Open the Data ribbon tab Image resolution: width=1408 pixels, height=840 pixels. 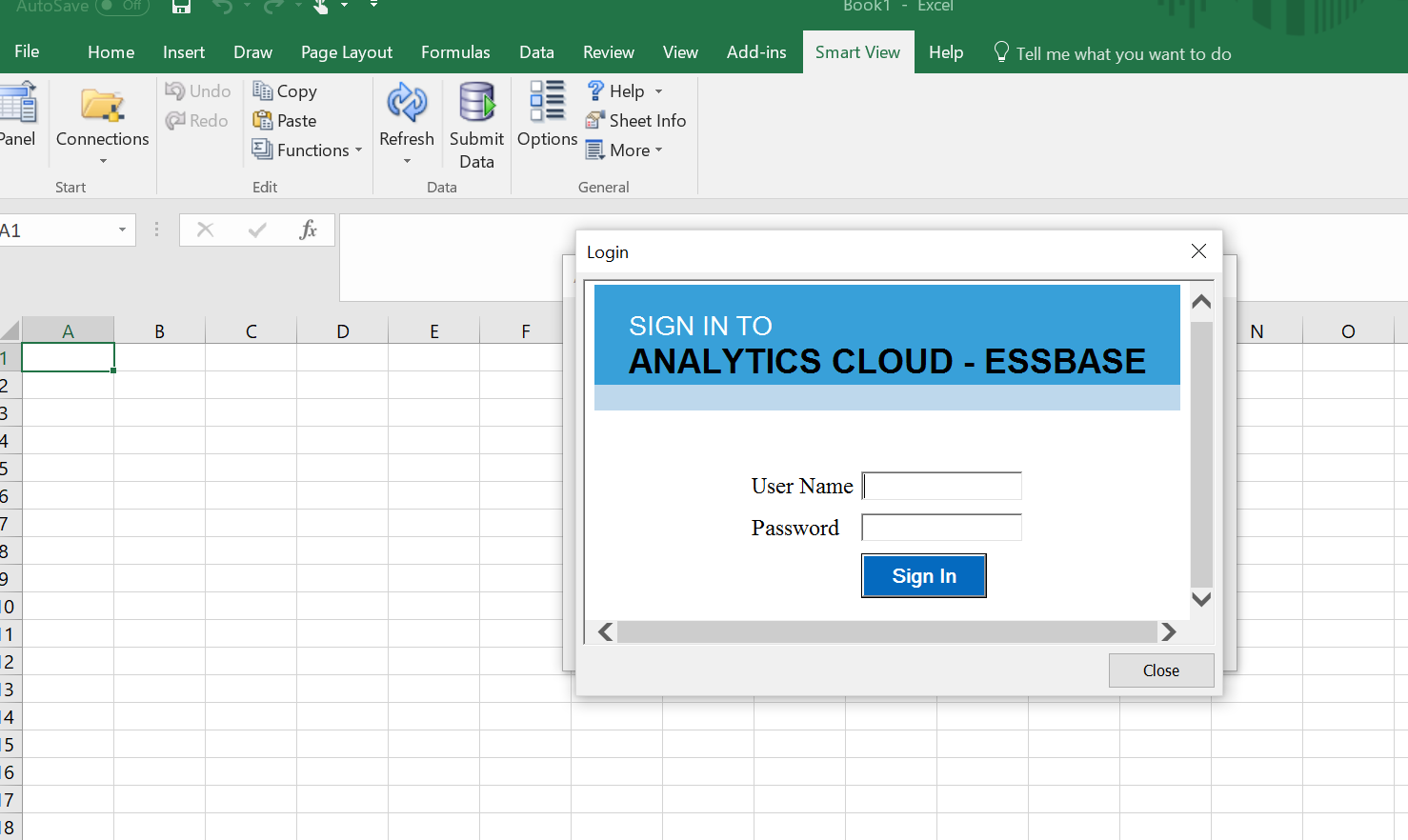[x=536, y=52]
